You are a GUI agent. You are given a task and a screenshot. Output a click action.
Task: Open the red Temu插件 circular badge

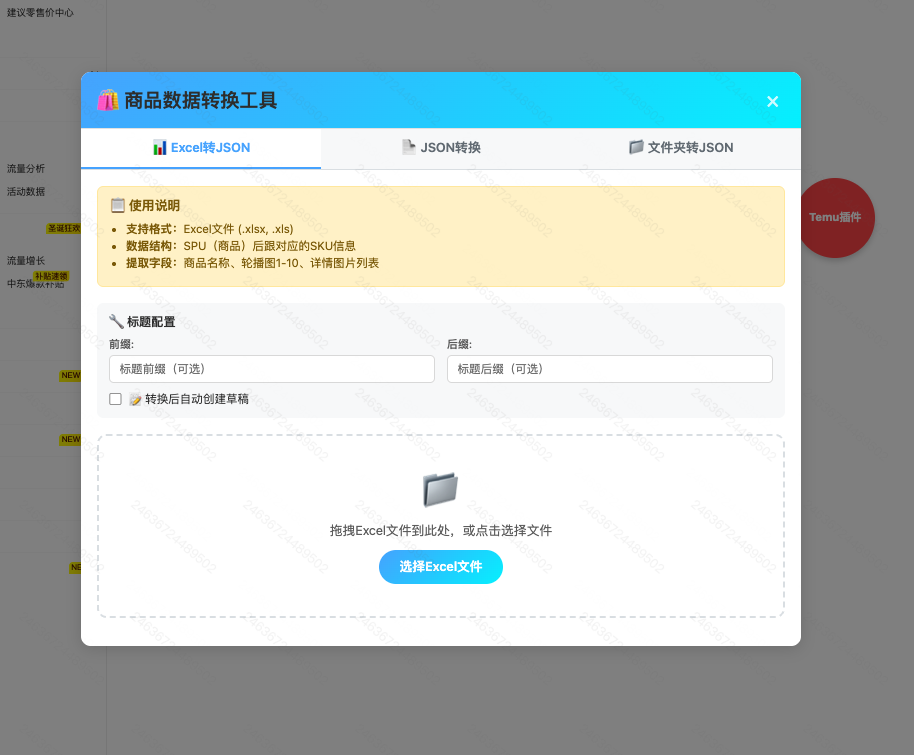836,218
